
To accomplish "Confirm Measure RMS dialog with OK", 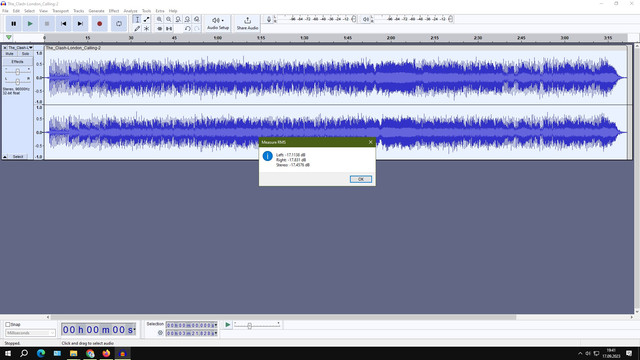I will click(x=361, y=179).
